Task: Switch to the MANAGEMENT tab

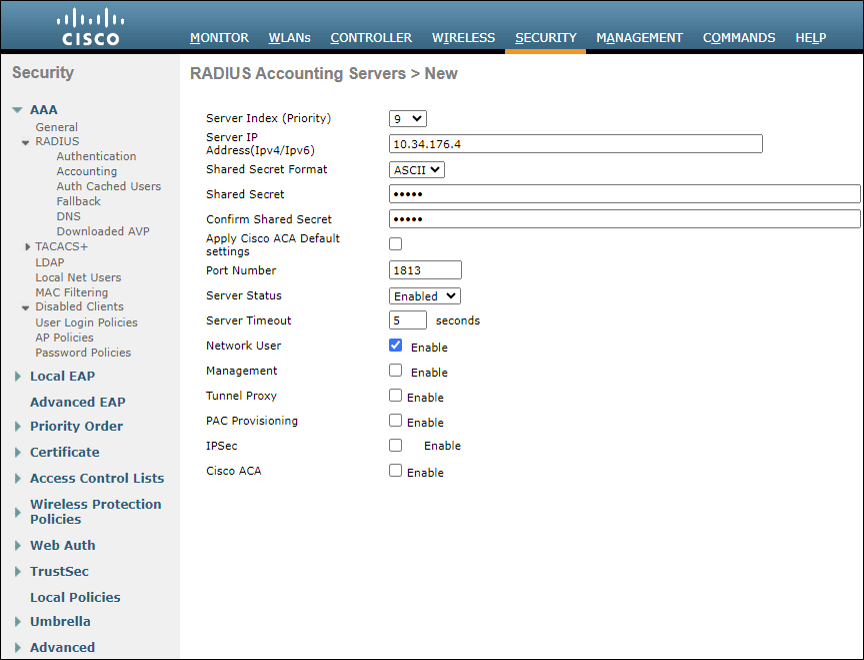Action: coord(639,38)
